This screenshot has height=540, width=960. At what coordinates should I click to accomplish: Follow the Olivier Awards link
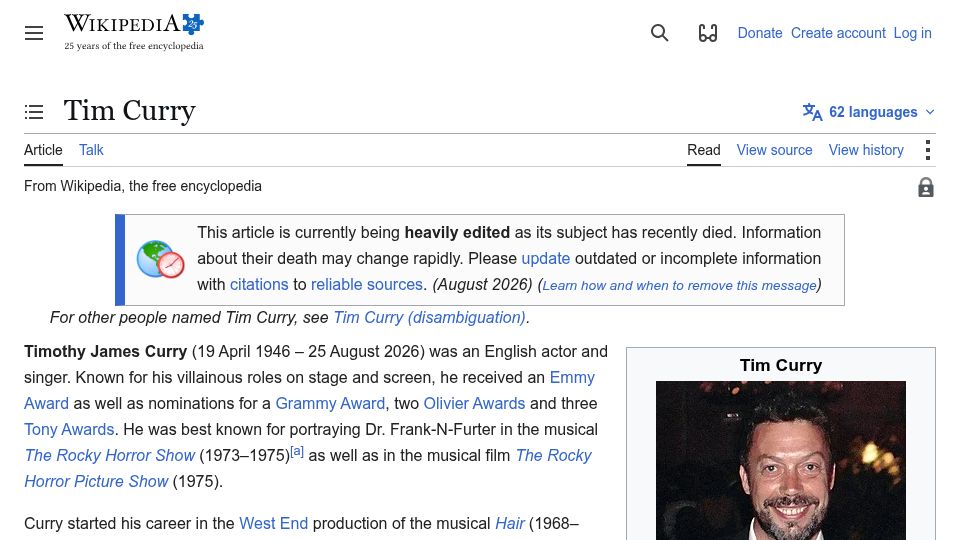click(x=474, y=403)
